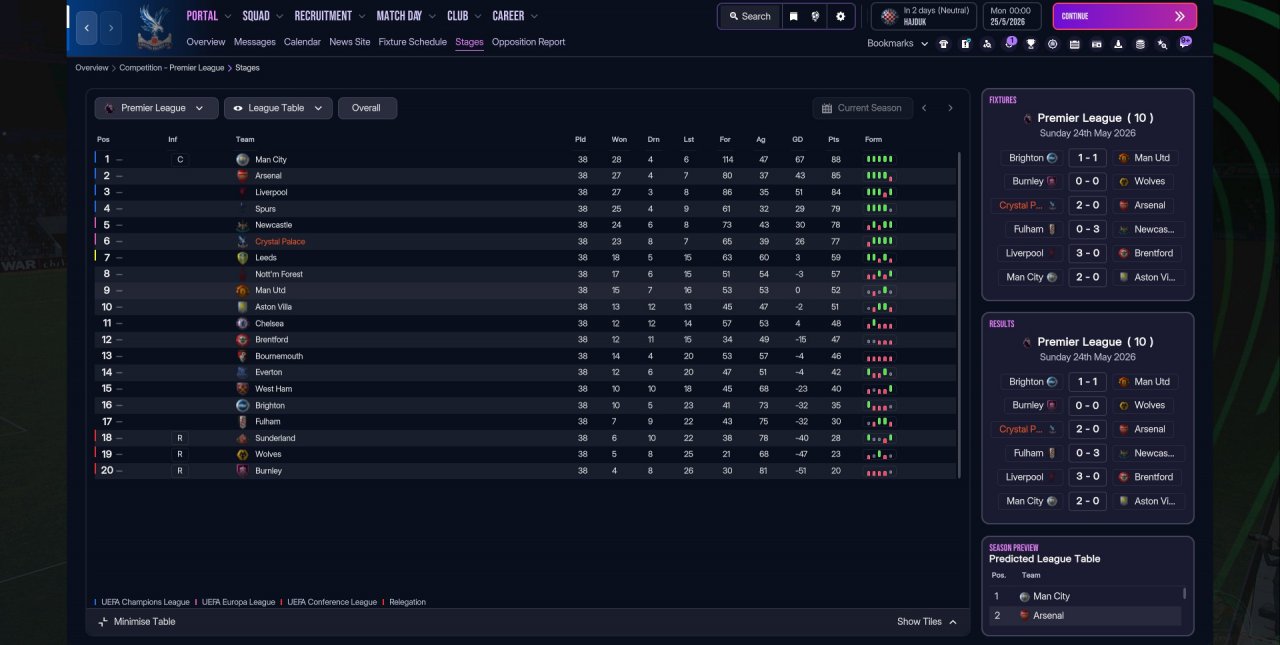Screen dimensions: 1280x645
Task: Open the League Table view dropdown
Action: (x=278, y=108)
